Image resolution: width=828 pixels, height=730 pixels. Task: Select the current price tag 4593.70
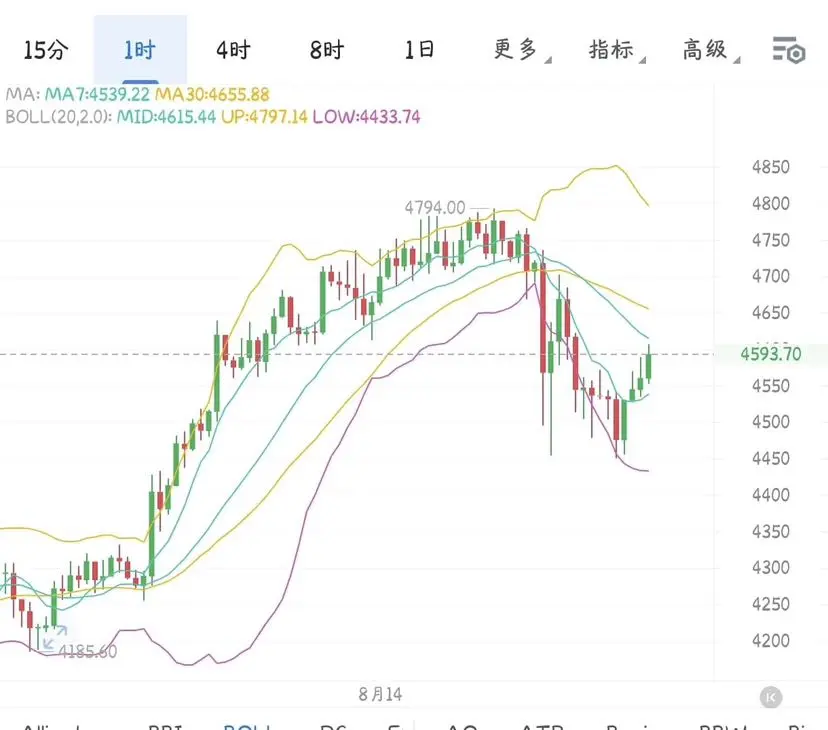[x=770, y=353]
